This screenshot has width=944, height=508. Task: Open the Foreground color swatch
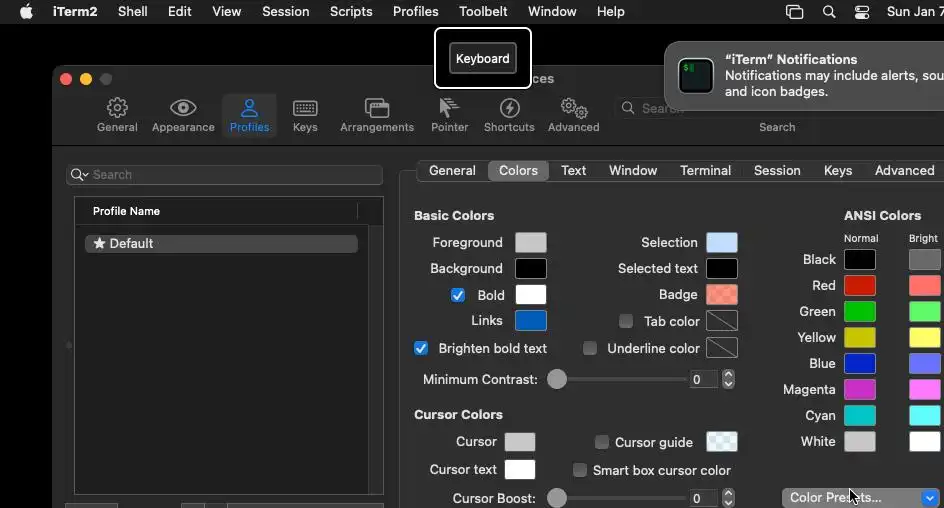click(x=531, y=243)
